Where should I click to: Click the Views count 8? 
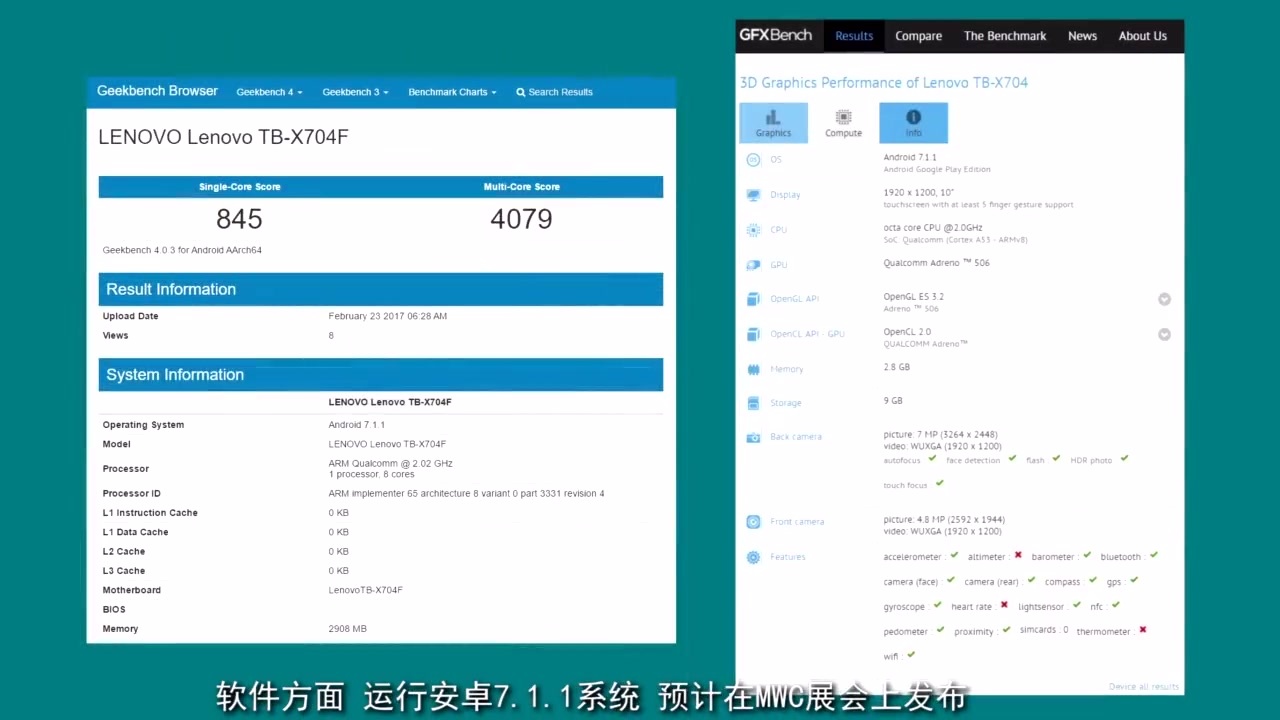[x=331, y=336]
